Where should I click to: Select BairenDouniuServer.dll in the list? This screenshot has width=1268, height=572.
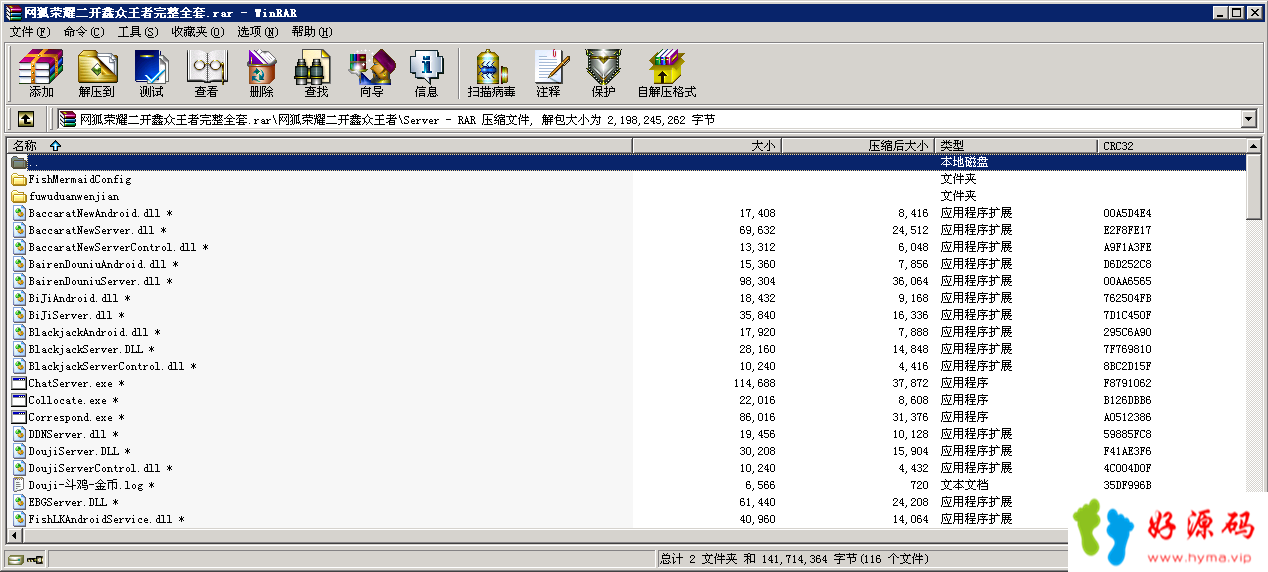click(628, 281)
